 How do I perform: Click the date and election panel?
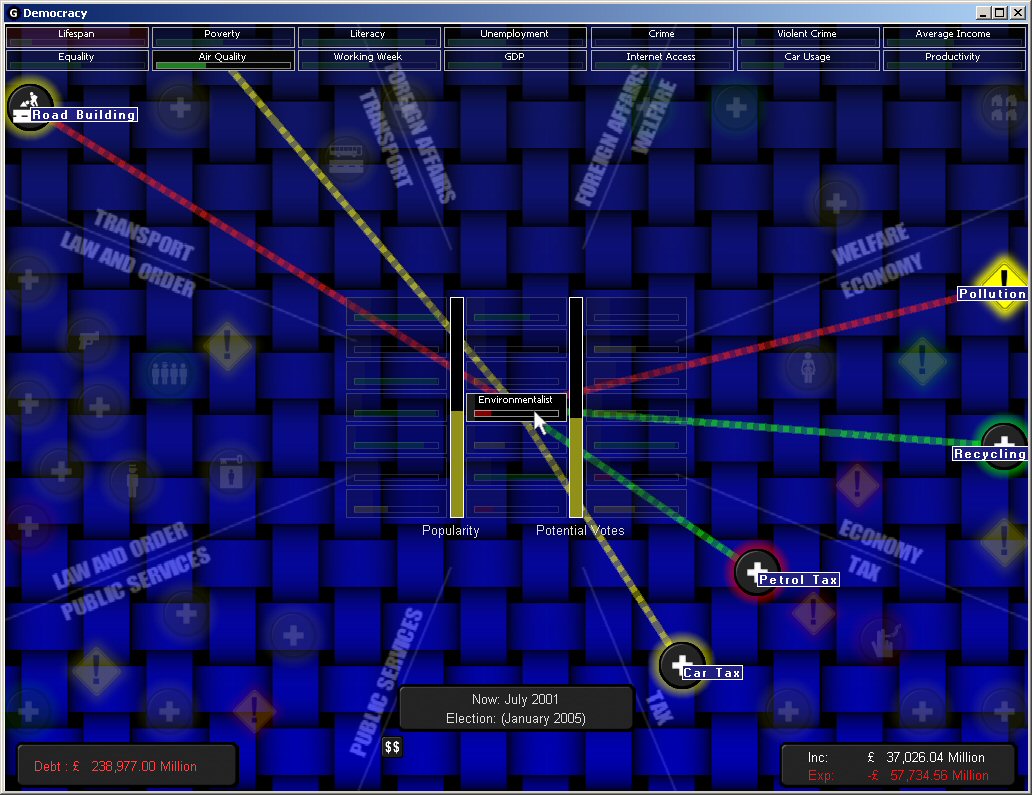[x=516, y=708]
